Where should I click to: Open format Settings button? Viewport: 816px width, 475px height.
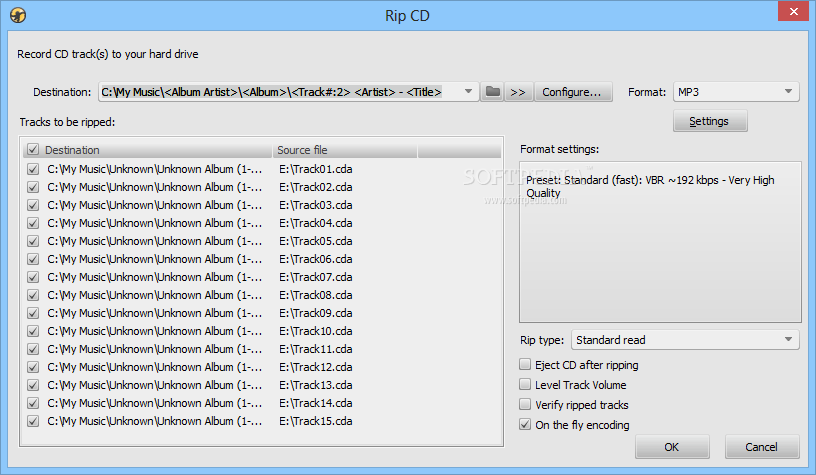pyautogui.click(x=710, y=121)
